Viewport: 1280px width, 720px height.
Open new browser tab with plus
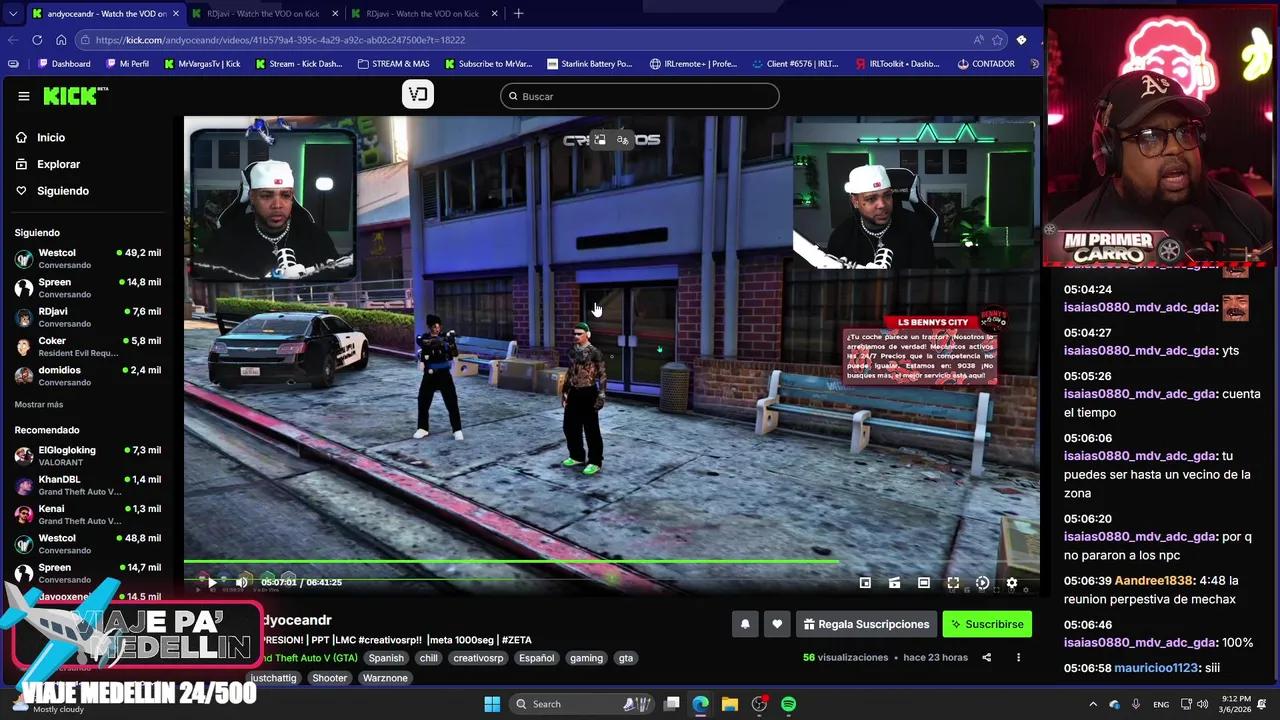click(x=518, y=14)
